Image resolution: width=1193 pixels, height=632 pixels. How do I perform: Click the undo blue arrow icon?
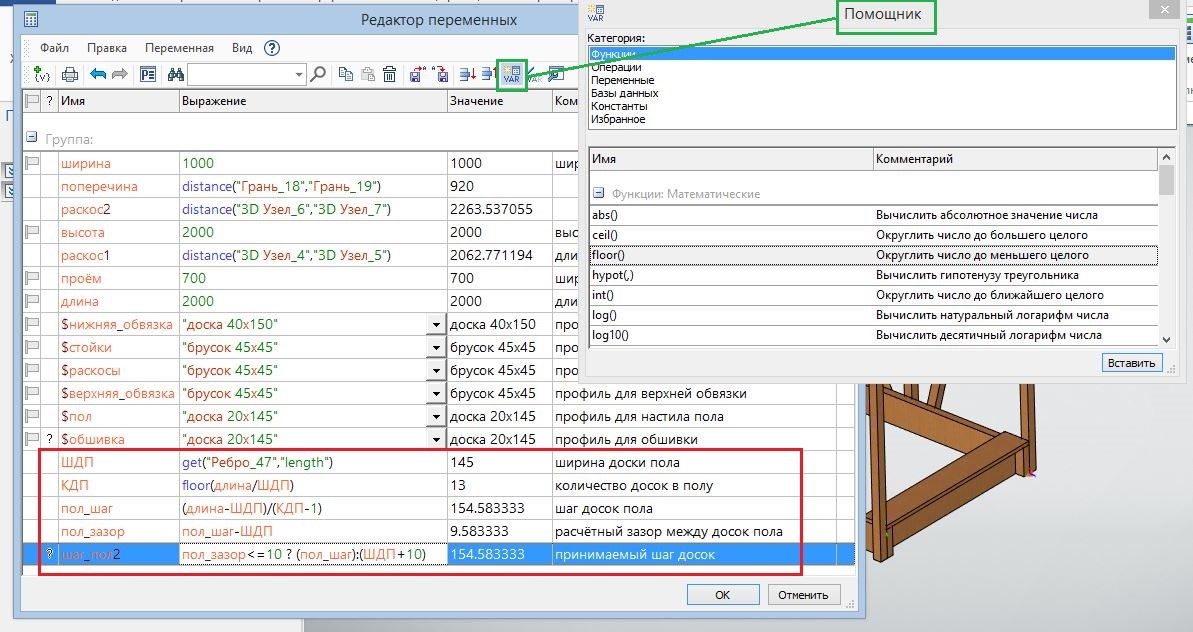[98, 75]
